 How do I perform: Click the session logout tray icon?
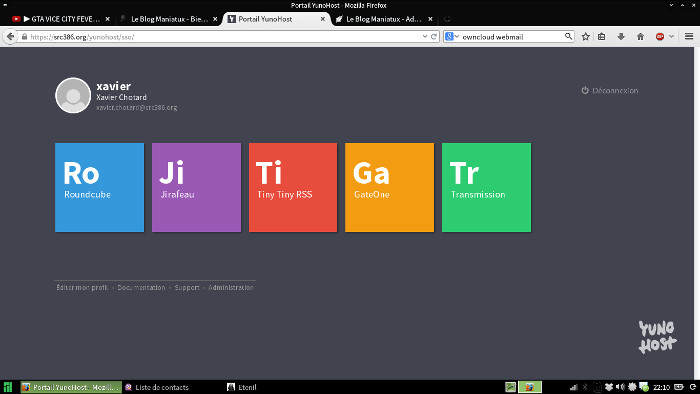click(x=693, y=387)
